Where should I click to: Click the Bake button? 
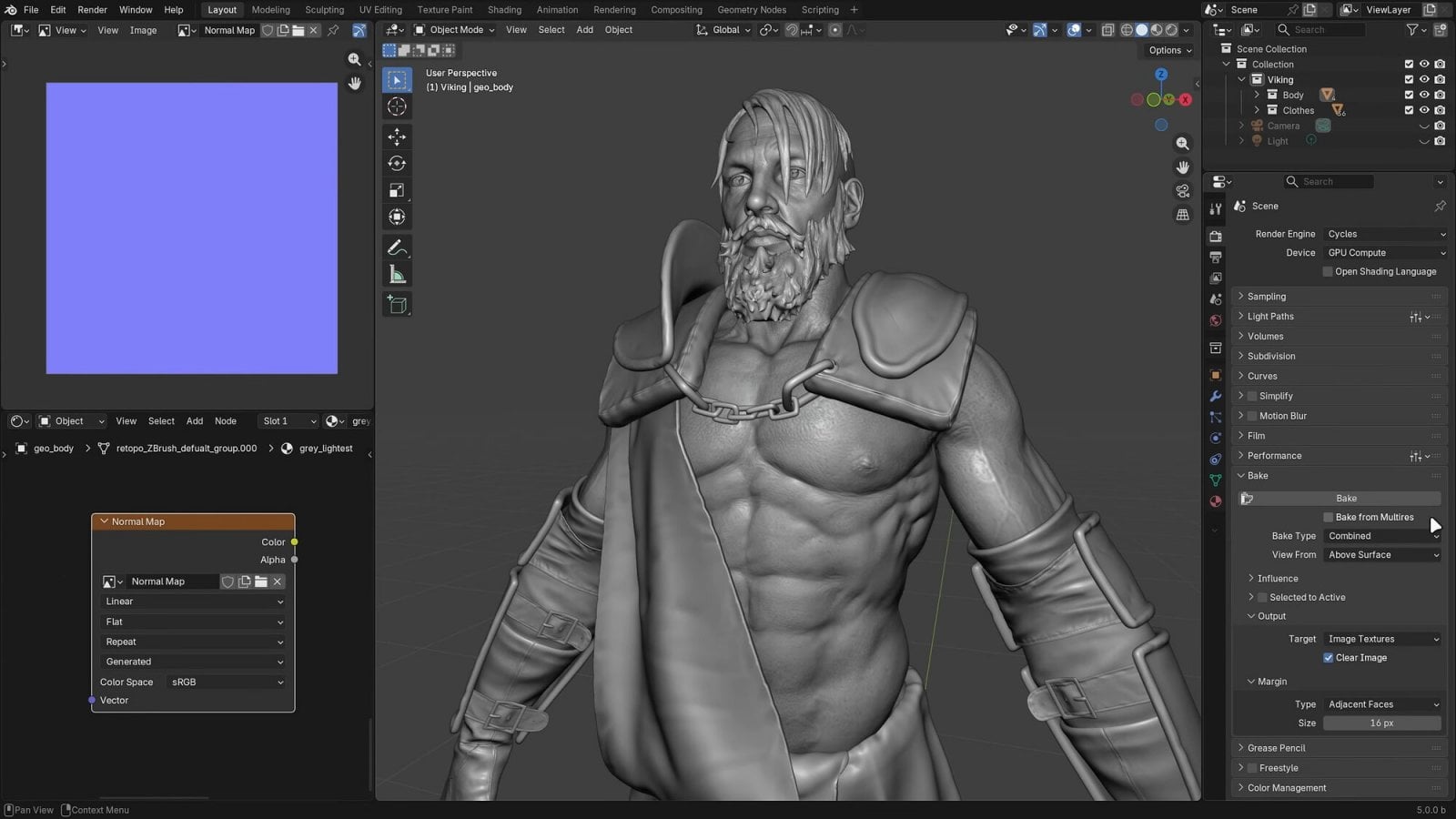point(1346,498)
